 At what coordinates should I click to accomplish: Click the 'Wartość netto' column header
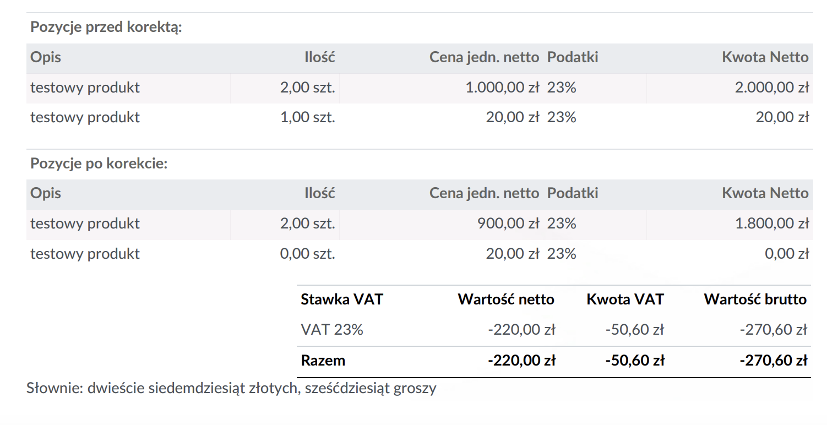pos(506,300)
